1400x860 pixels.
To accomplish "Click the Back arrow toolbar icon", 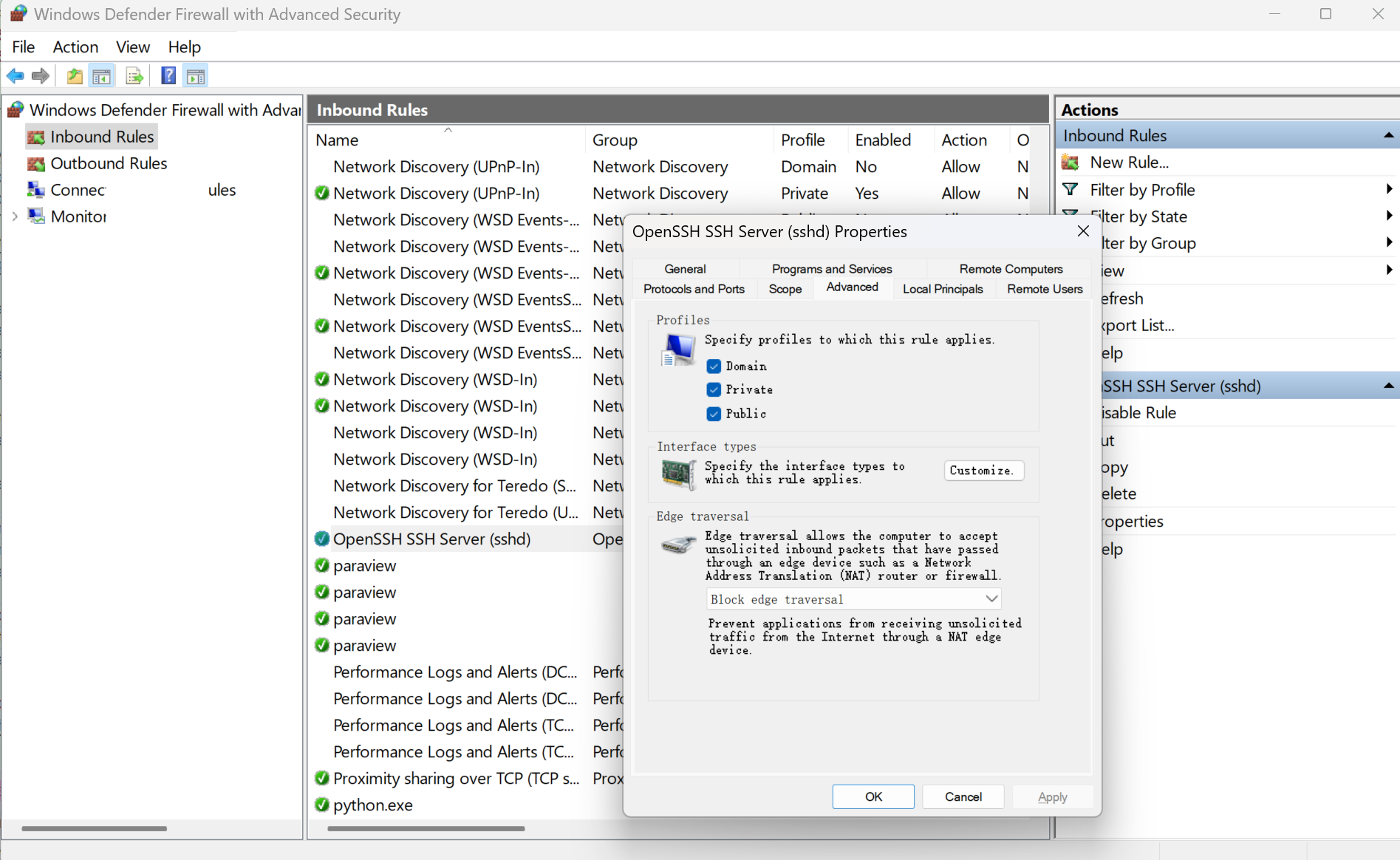I will click(15, 75).
